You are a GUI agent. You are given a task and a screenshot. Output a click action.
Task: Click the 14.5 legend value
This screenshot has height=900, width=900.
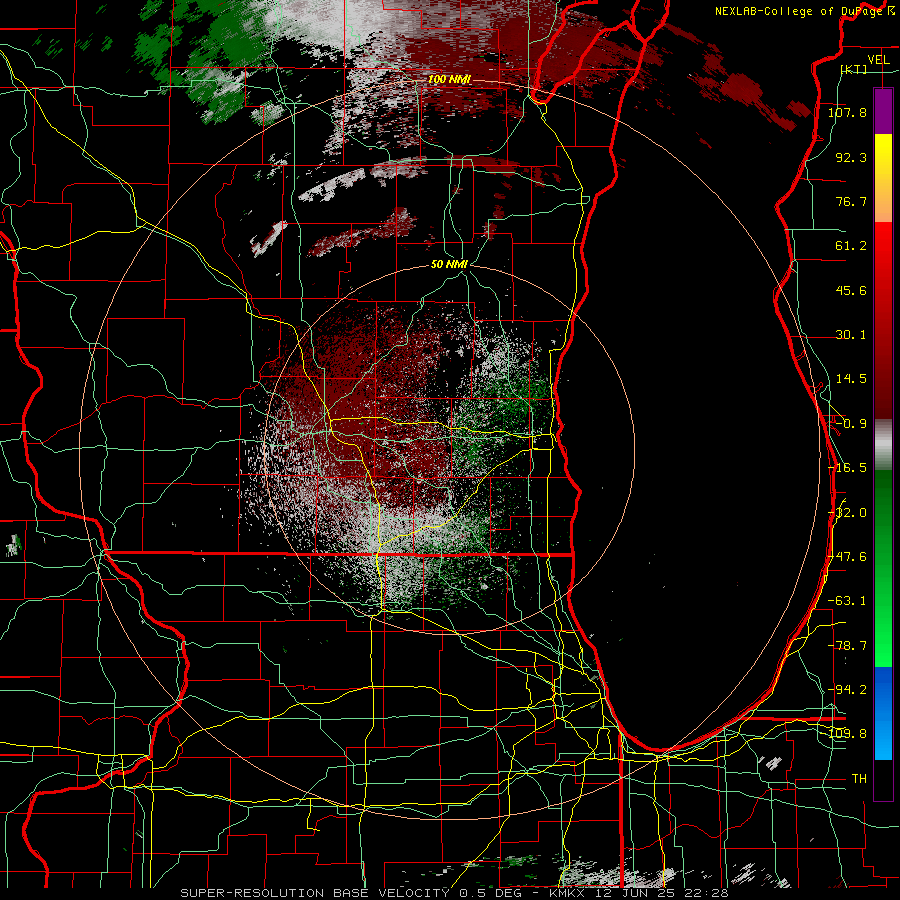click(x=851, y=379)
